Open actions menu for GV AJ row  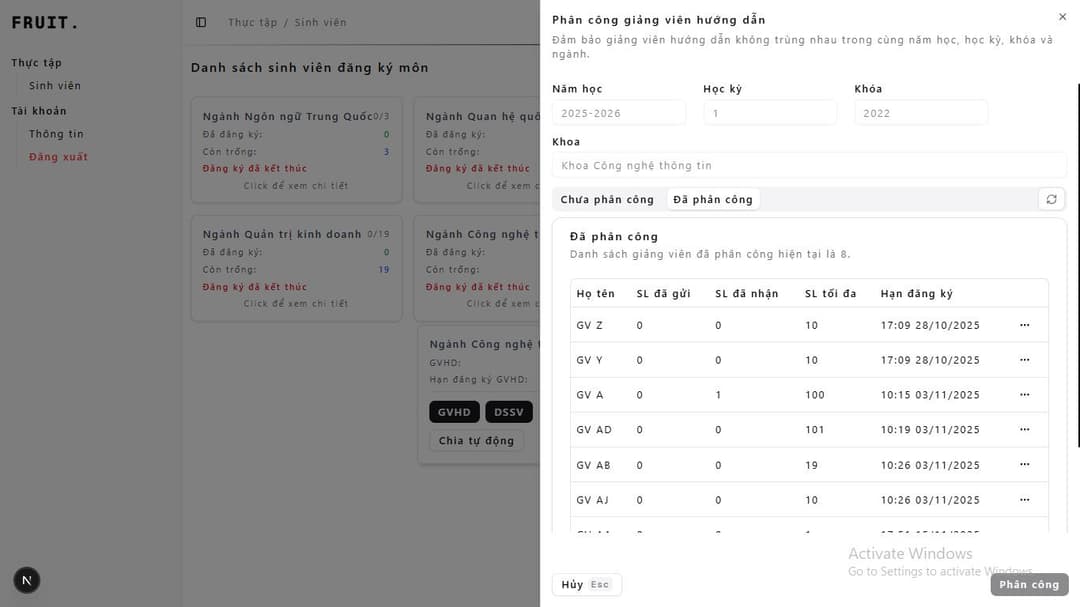coord(1024,500)
